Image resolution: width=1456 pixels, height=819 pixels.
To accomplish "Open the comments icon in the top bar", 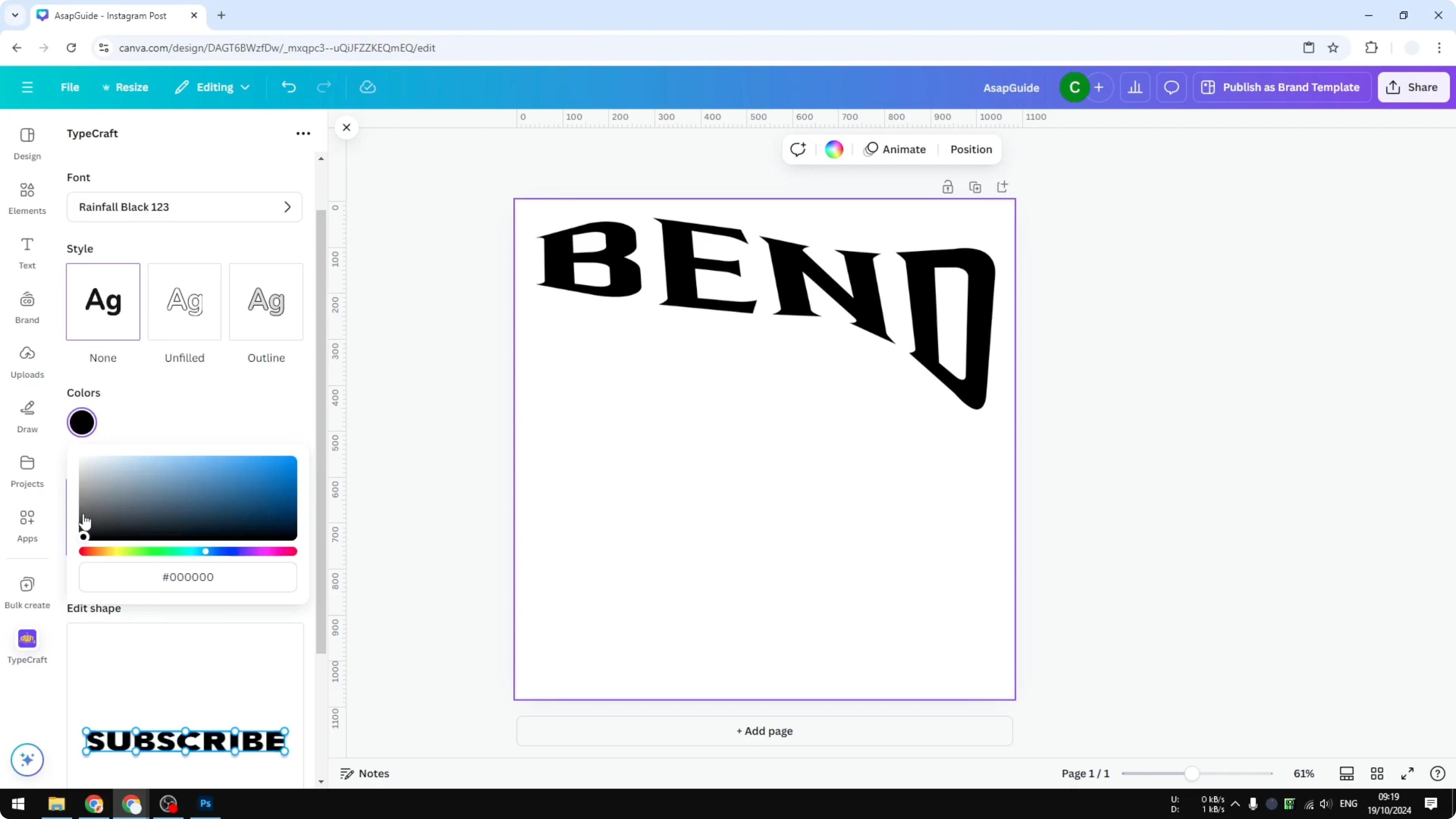I will click(1171, 87).
